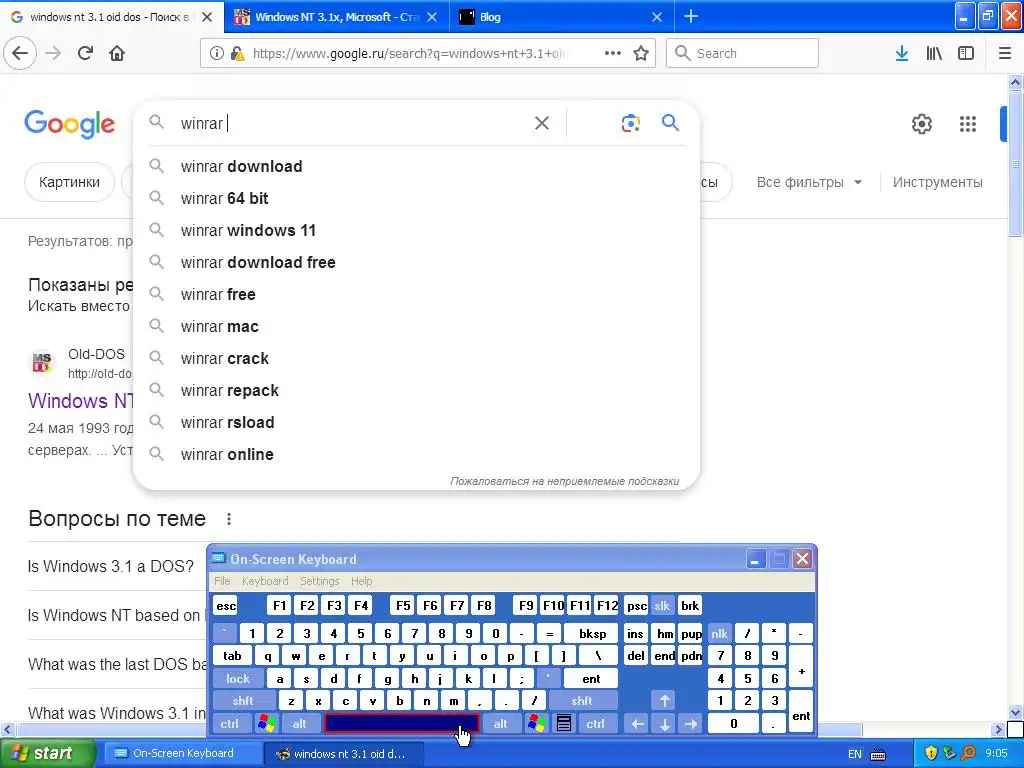Open Google settings gear icon

(921, 123)
